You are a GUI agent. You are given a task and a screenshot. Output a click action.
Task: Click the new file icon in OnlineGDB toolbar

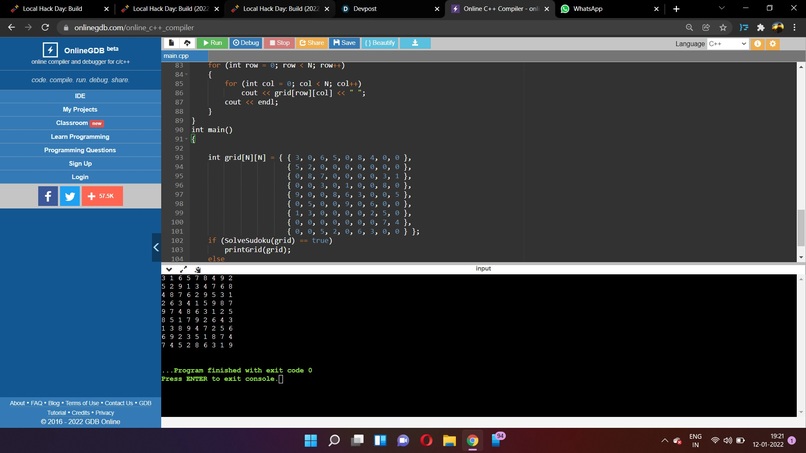tap(171, 43)
